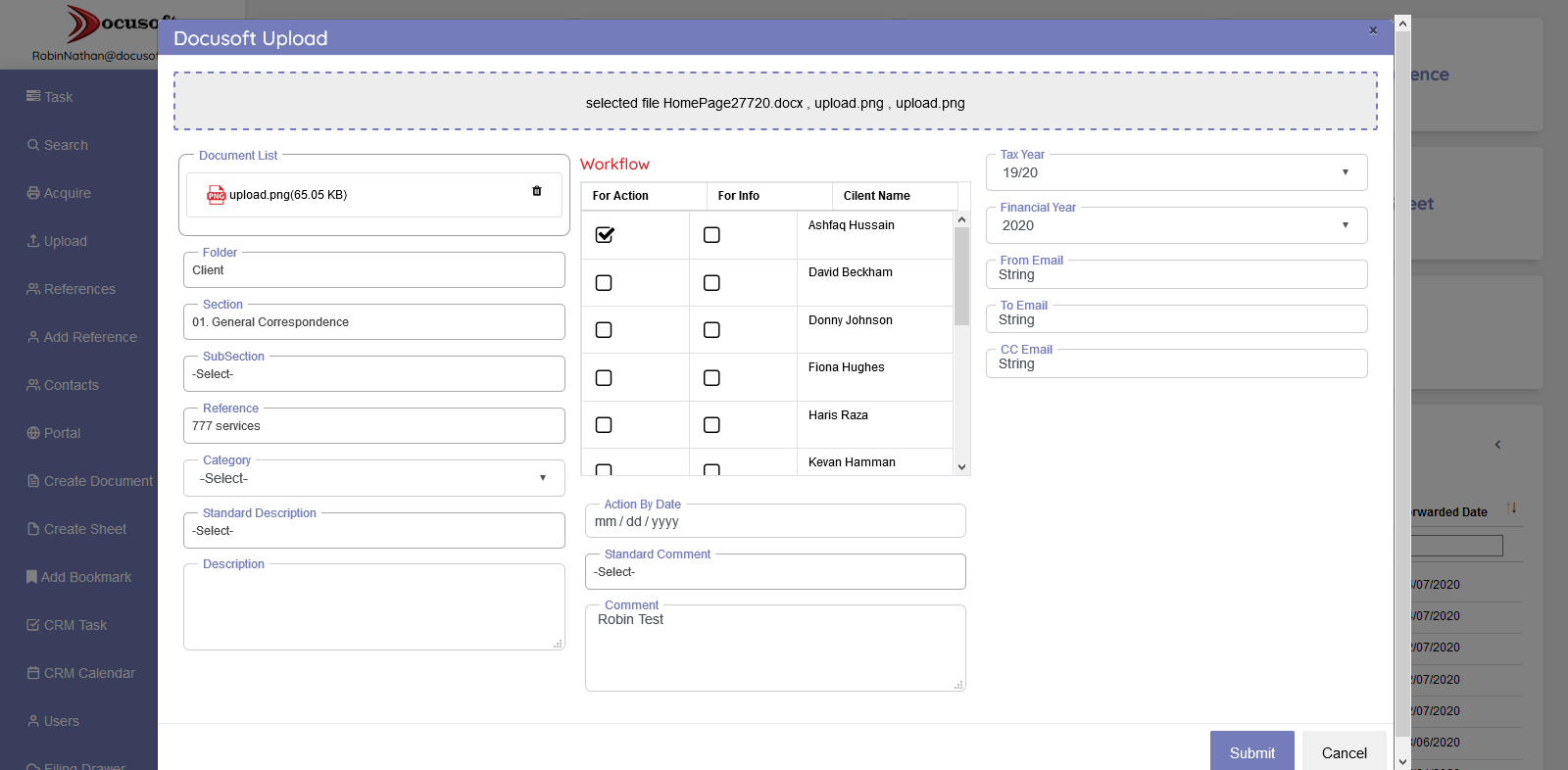The width and height of the screenshot is (1568, 770).
Task: Open Users in the sidebar
Action: pyautogui.click(x=53, y=721)
